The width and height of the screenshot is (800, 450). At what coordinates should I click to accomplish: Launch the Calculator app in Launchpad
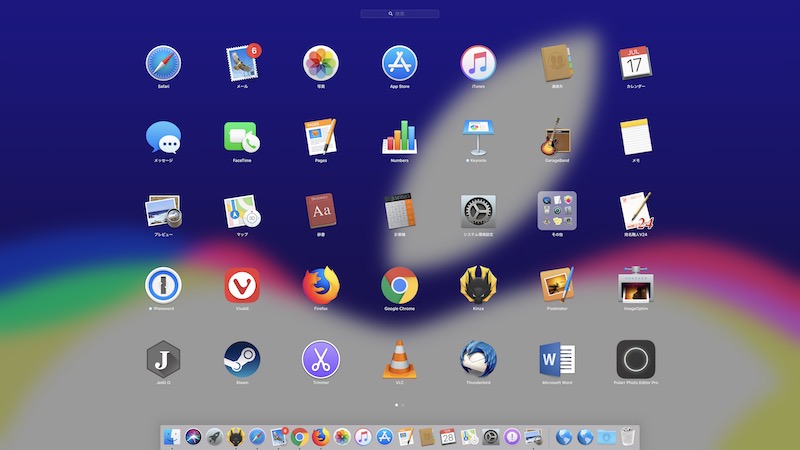(x=399, y=211)
